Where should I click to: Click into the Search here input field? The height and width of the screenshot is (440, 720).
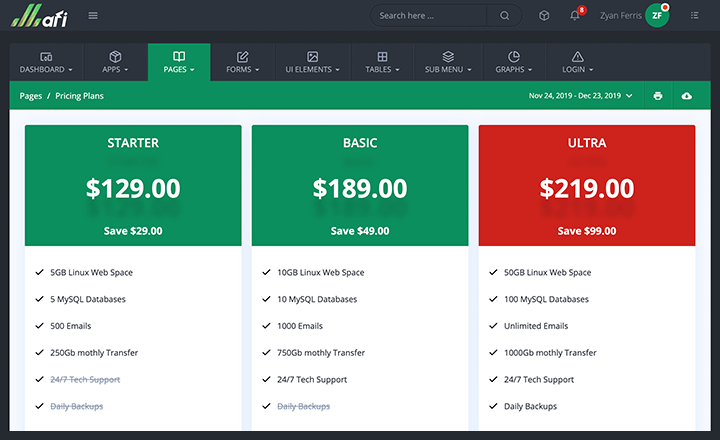[x=430, y=15]
